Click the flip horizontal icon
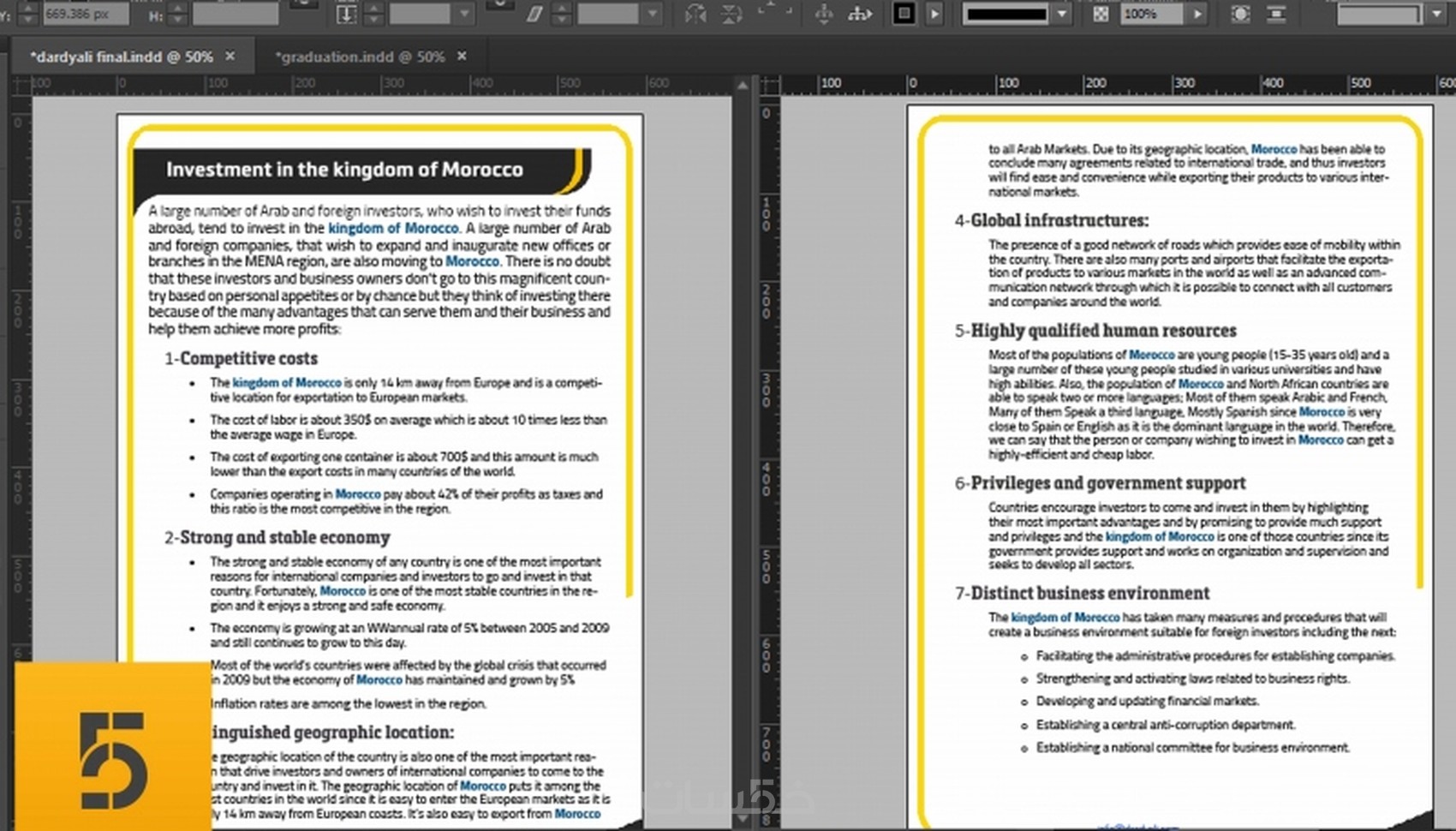 coord(695,14)
